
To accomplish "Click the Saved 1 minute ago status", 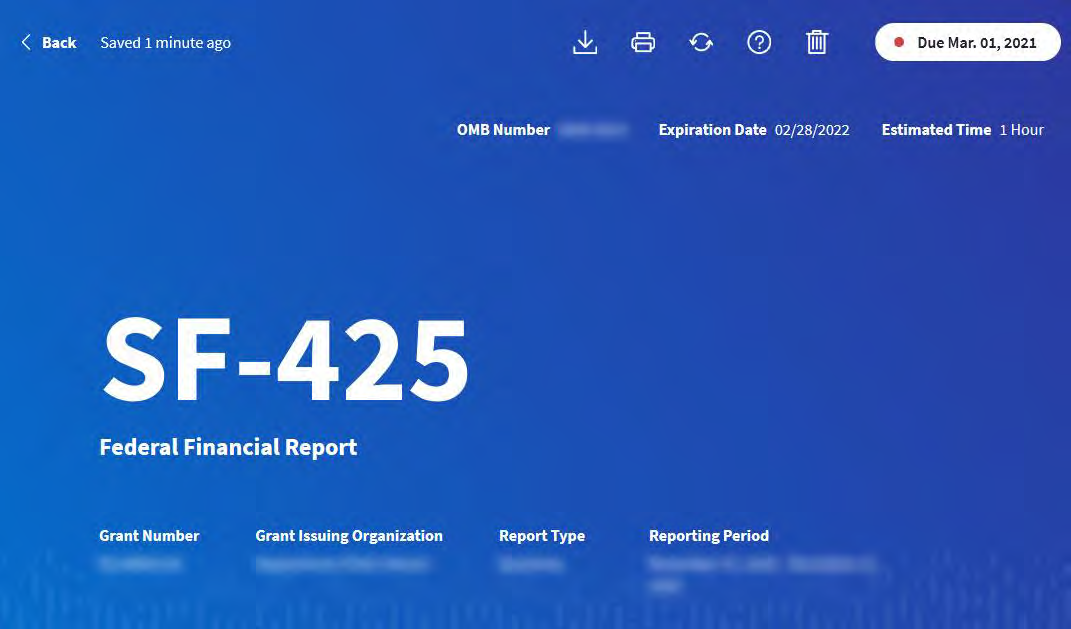I will (165, 42).
